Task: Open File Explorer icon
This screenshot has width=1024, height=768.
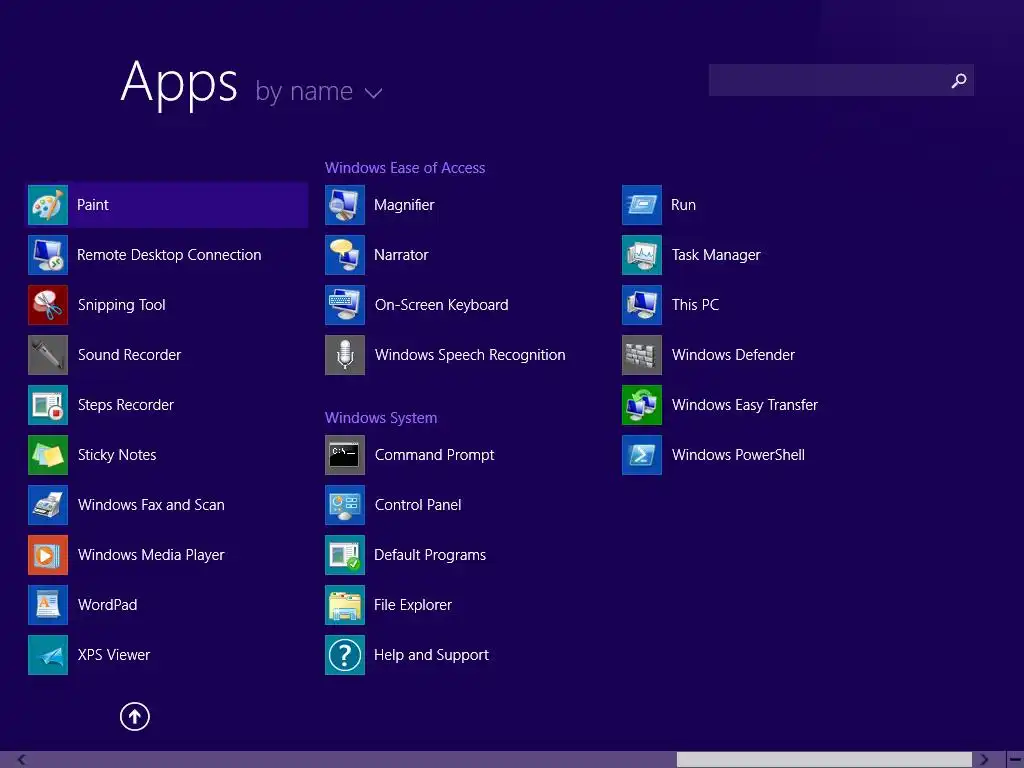Action: tap(345, 605)
